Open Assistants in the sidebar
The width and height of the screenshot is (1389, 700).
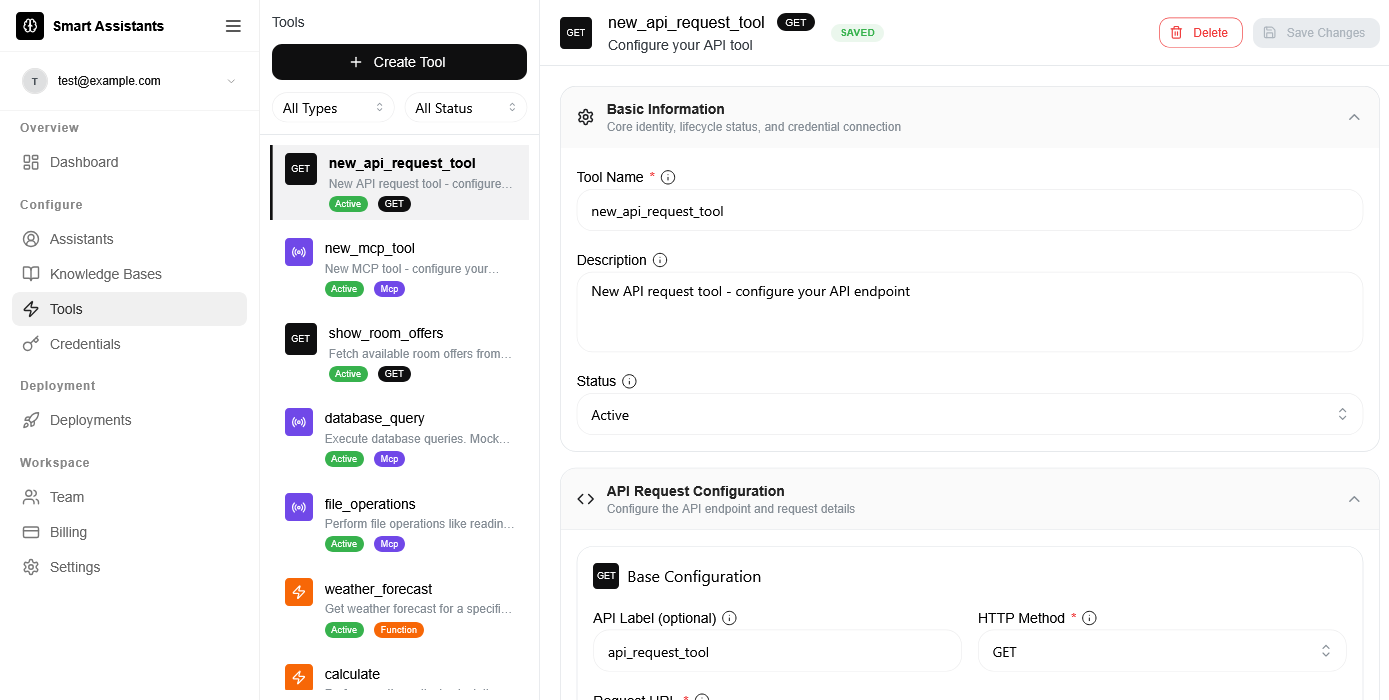tap(129, 239)
